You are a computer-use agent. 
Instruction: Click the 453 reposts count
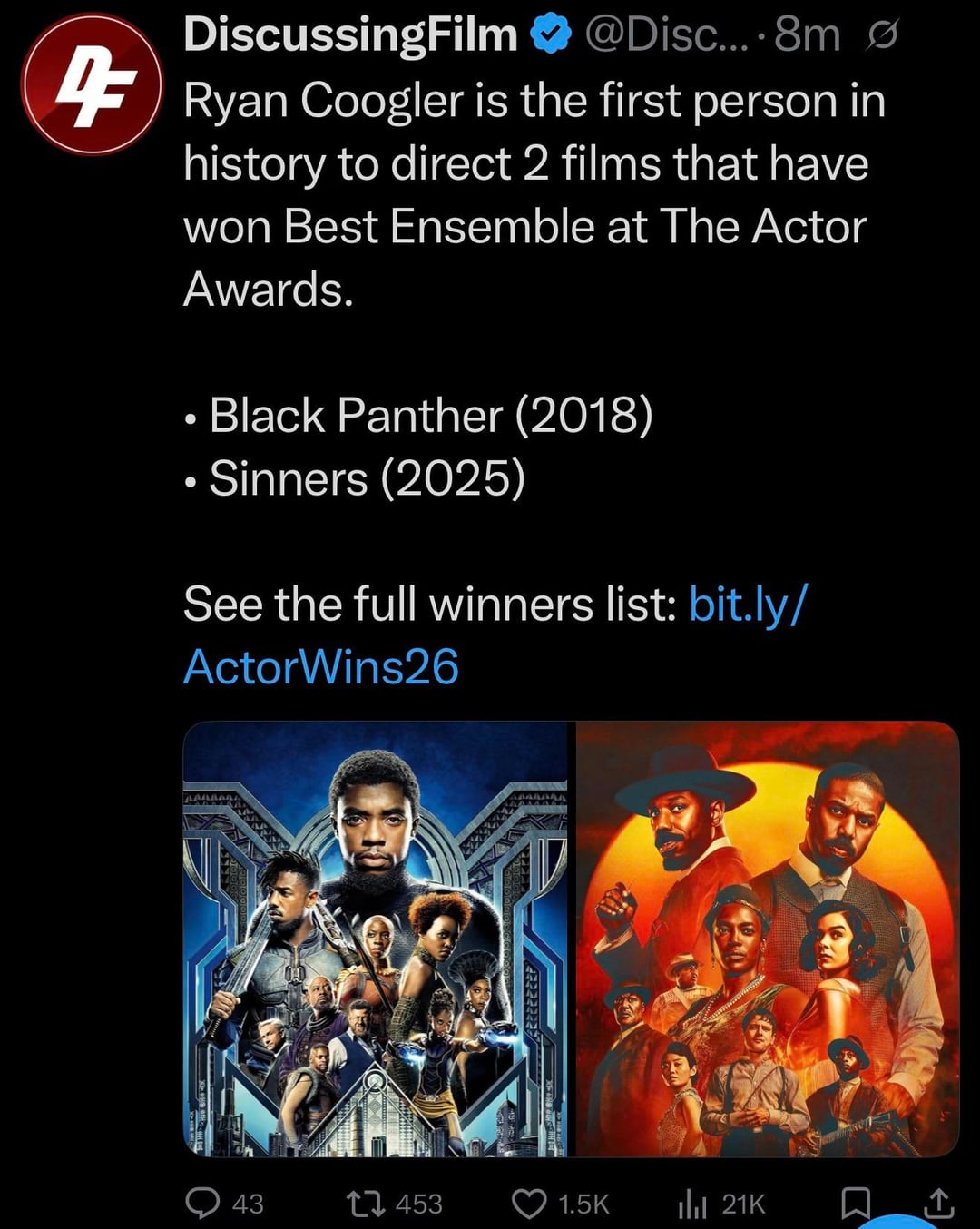click(x=419, y=1204)
